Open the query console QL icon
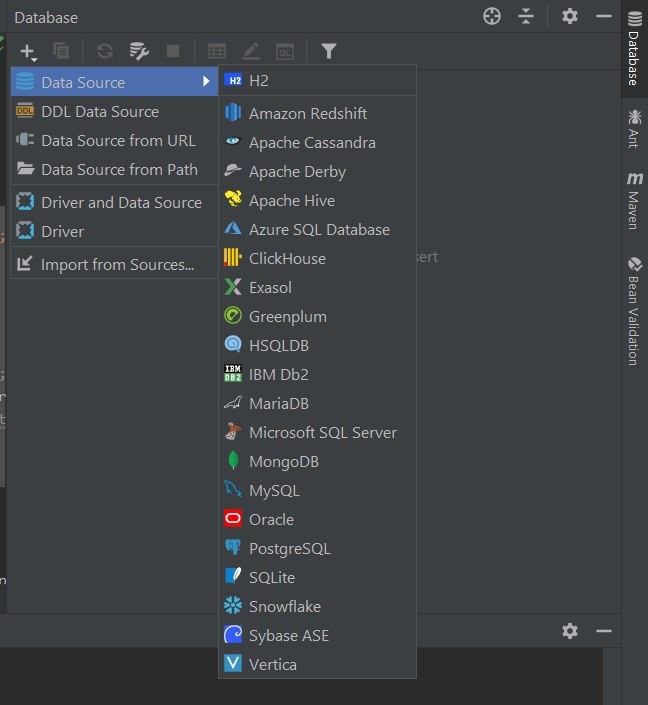The height and width of the screenshot is (705, 648). click(x=285, y=51)
